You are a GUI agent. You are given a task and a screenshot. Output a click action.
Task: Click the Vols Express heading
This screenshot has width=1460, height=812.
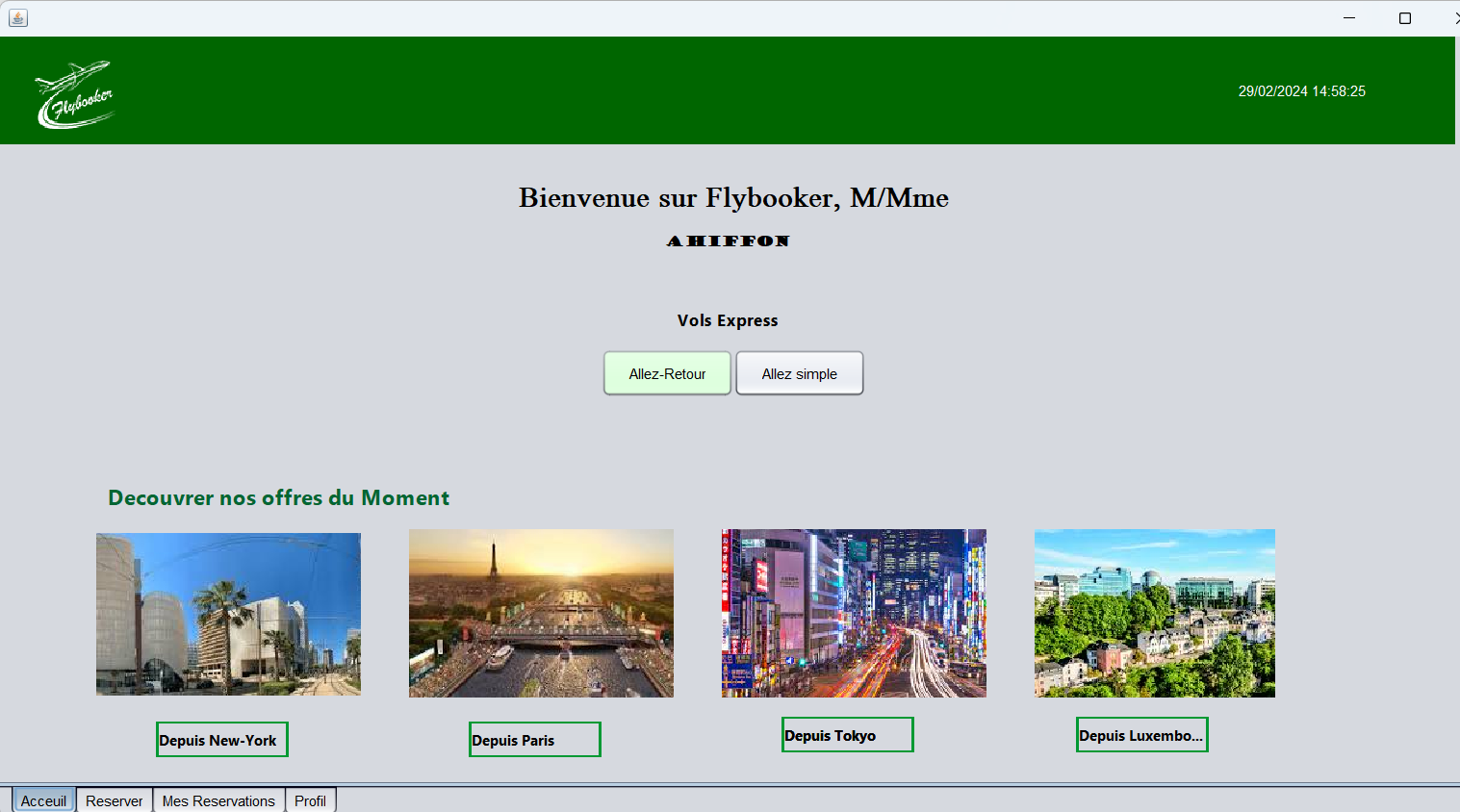728,320
